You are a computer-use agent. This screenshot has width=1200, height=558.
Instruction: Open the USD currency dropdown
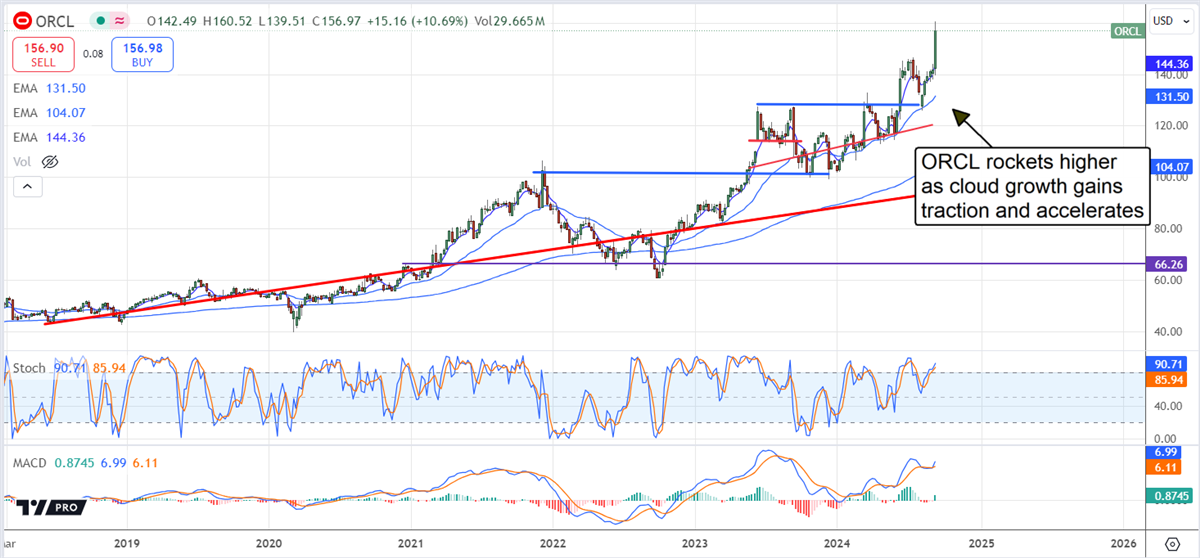[1170, 20]
